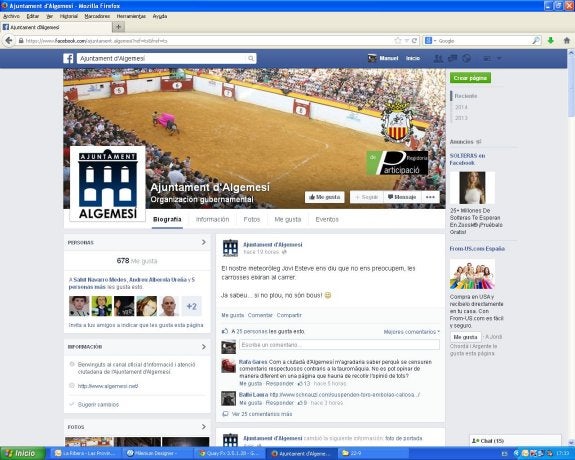Open messages icon in Facebook header
575x460 pixels.
[x=452, y=58]
